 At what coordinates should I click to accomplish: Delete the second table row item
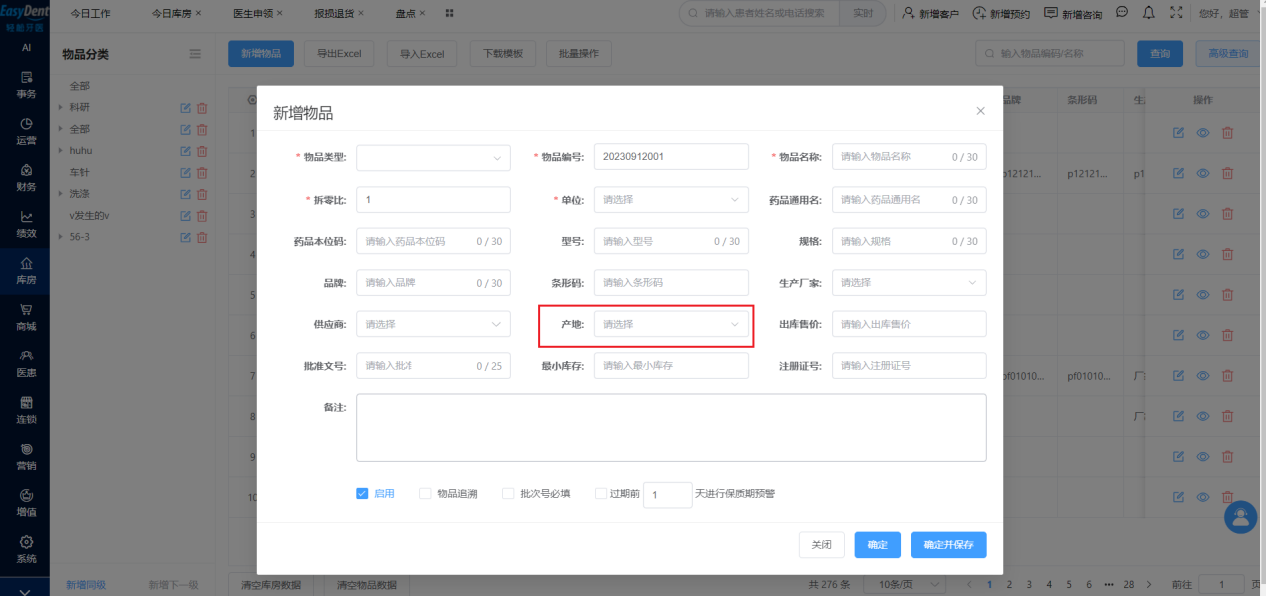pos(1228,173)
